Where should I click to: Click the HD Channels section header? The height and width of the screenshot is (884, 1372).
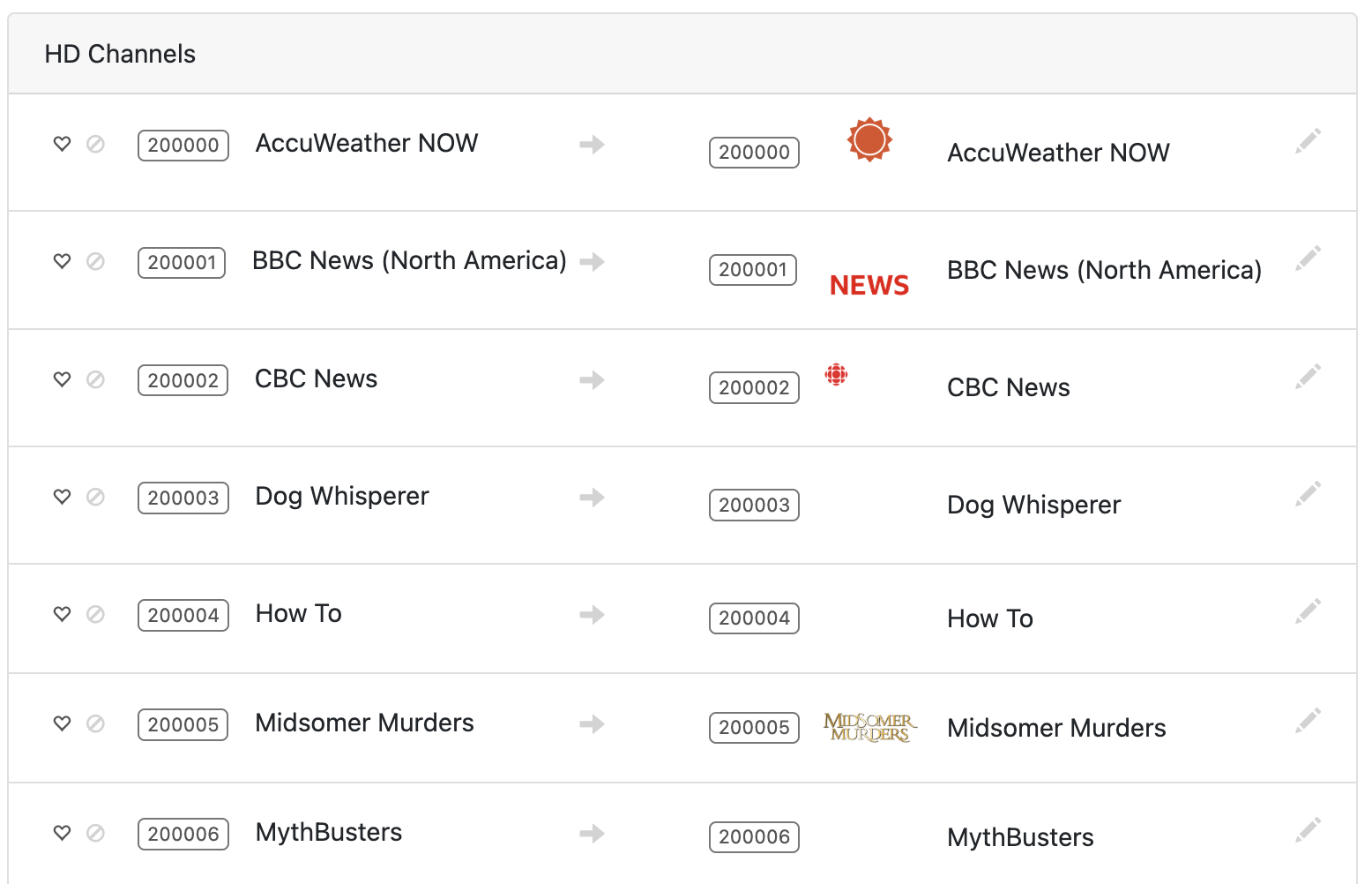(x=120, y=54)
